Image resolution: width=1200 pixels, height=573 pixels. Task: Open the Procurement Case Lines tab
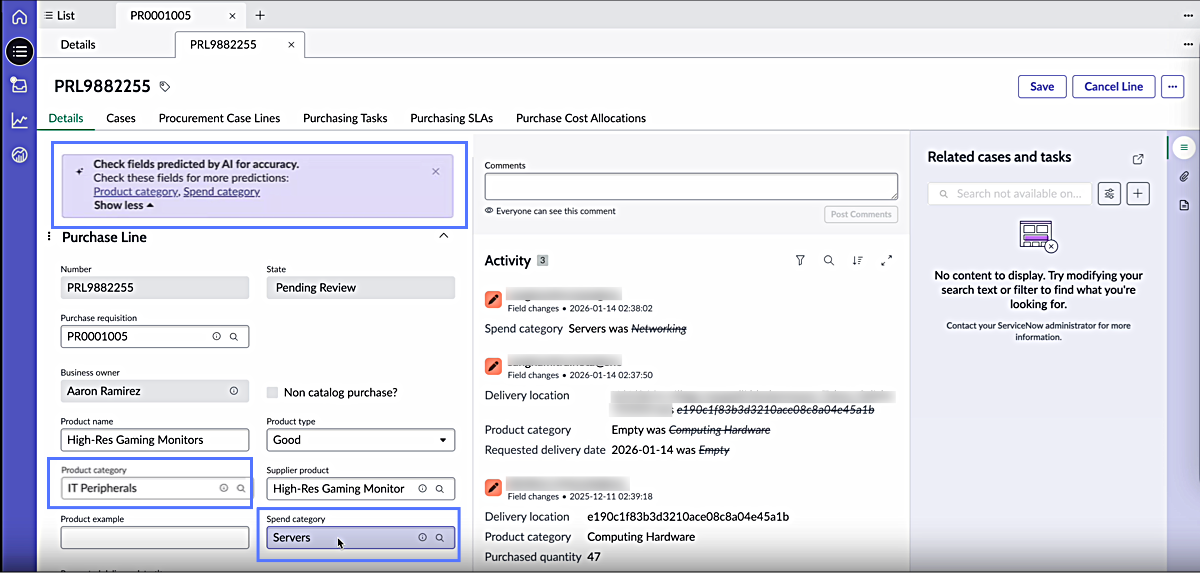click(x=219, y=118)
